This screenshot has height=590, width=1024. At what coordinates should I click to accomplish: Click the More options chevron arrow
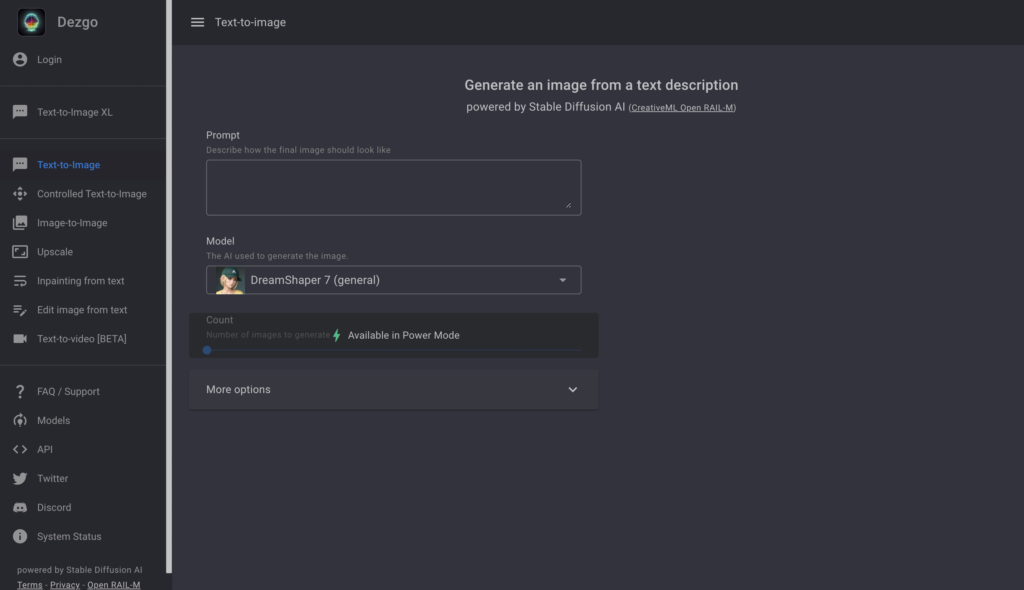(573, 389)
